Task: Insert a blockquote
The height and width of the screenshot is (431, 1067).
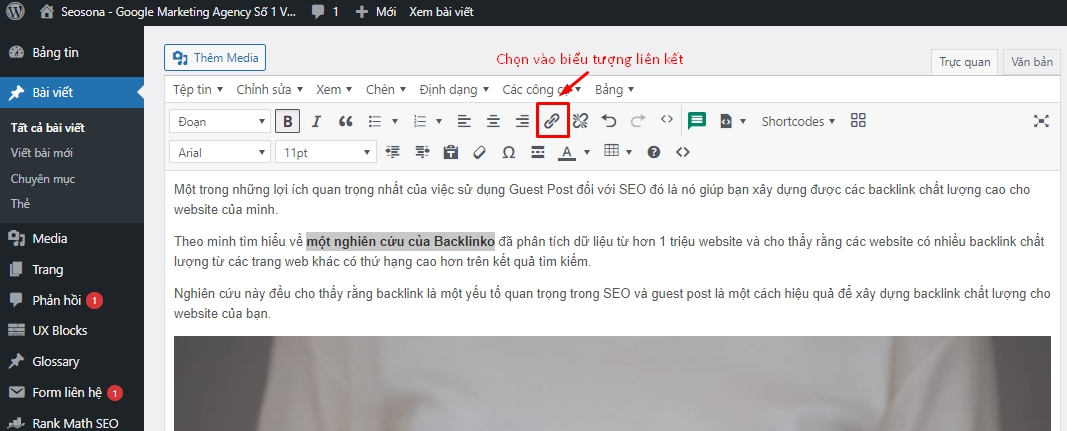Action: pos(346,121)
